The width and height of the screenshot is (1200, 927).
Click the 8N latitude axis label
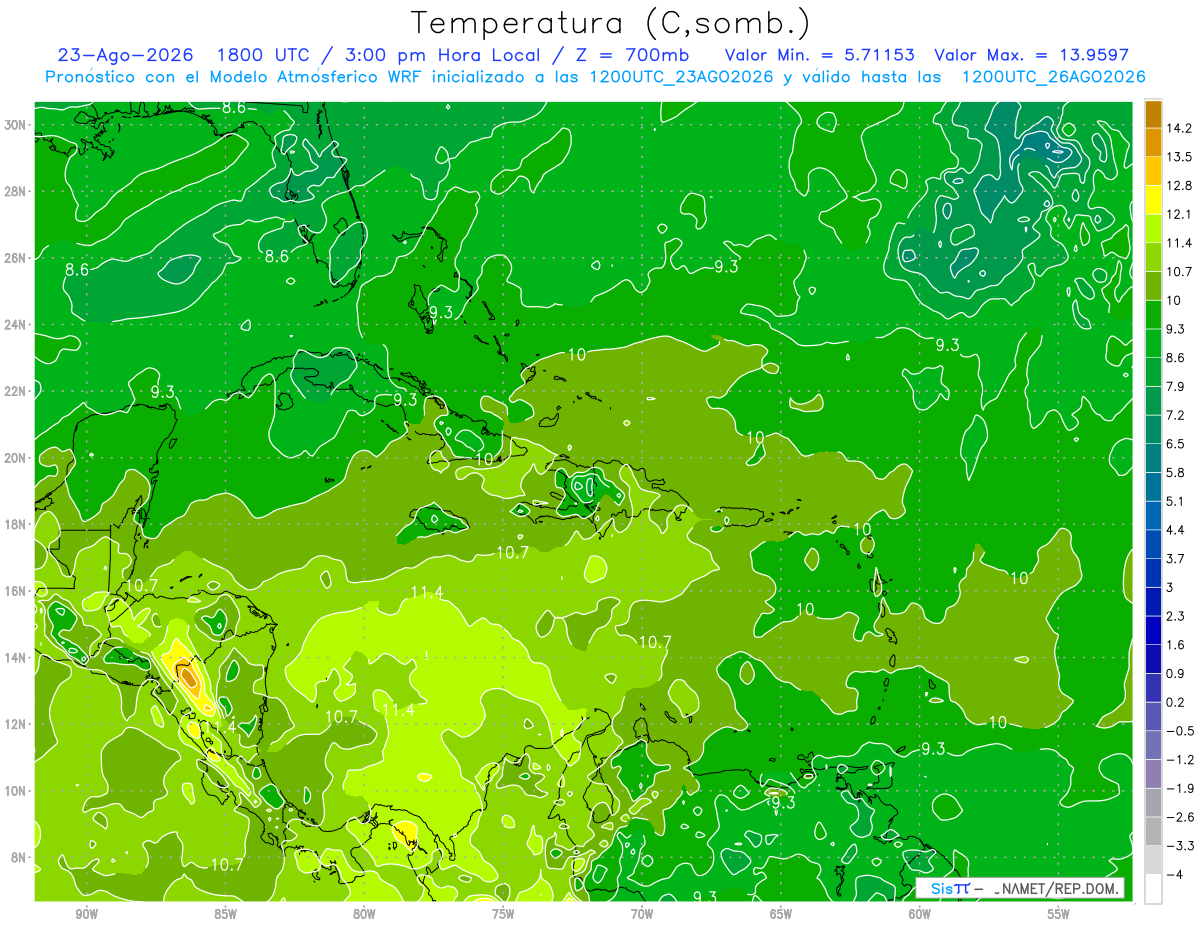[20, 857]
